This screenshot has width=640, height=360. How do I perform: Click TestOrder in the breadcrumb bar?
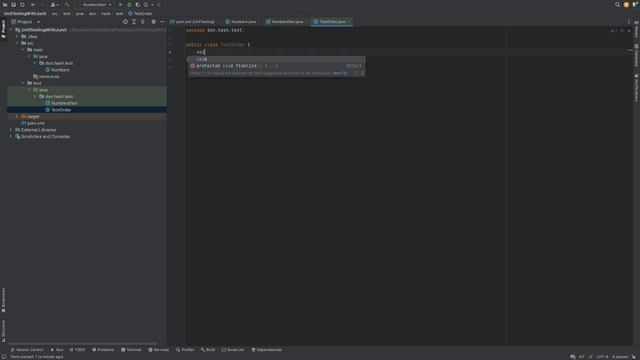[x=140, y=13]
